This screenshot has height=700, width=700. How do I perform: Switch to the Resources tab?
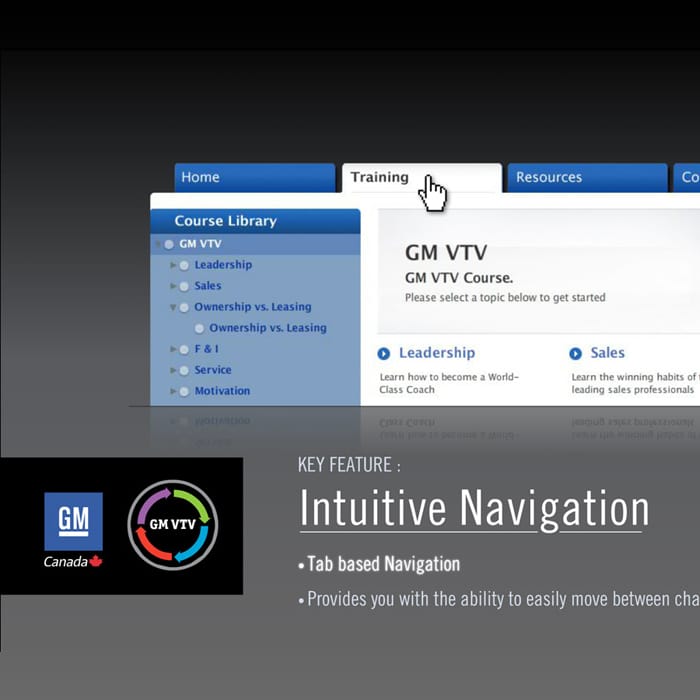(588, 178)
